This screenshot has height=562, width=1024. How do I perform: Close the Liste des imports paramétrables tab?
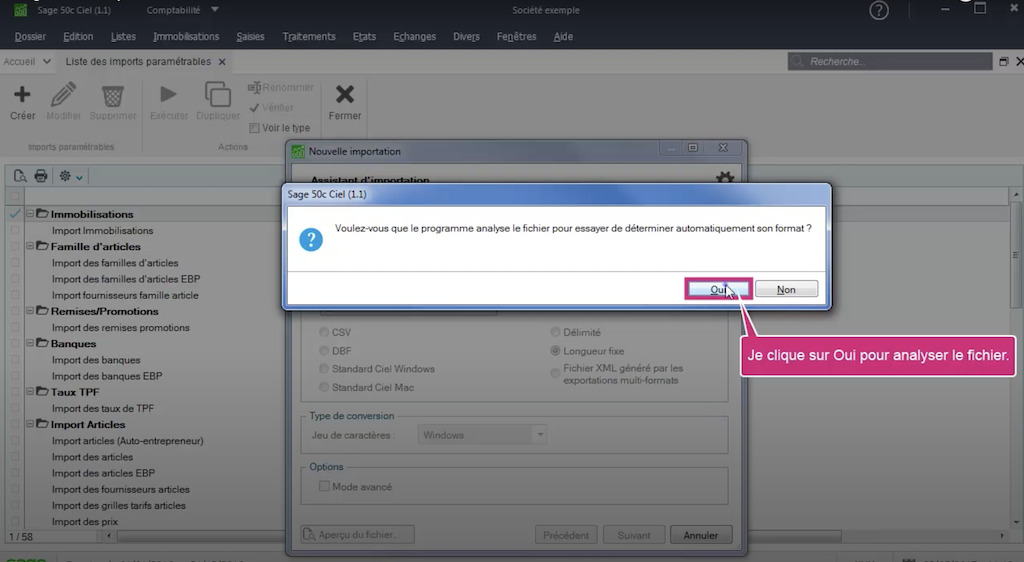[222, 62]
